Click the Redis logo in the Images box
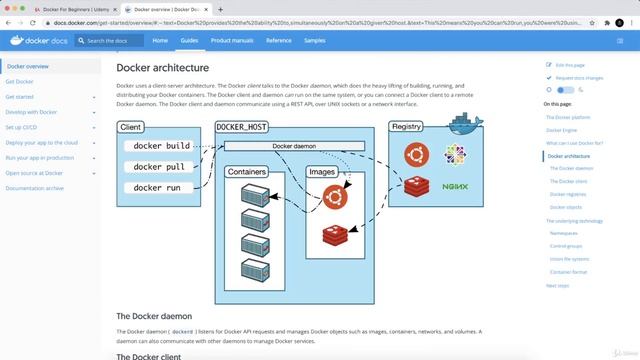 (335, 235)
